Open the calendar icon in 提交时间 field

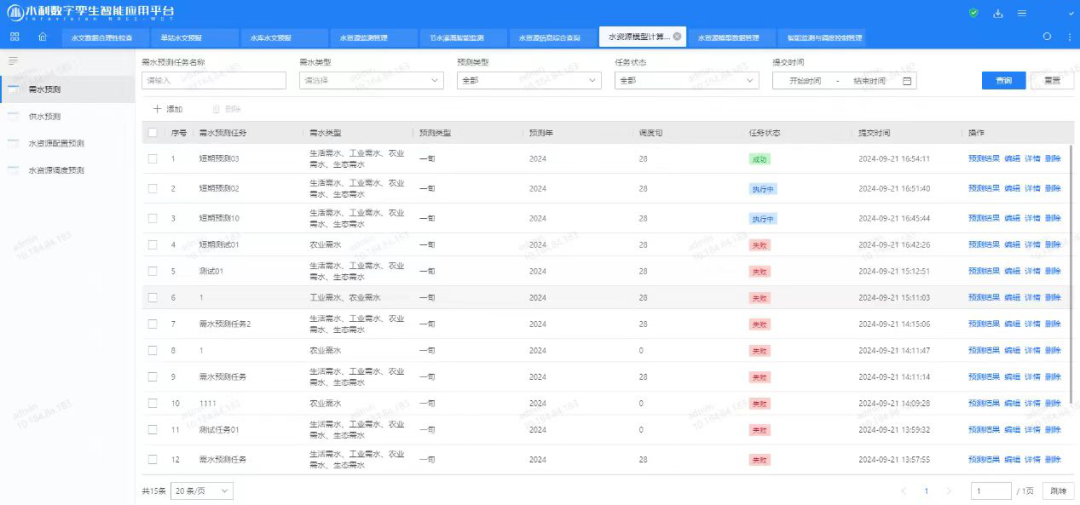pos(907,81)
